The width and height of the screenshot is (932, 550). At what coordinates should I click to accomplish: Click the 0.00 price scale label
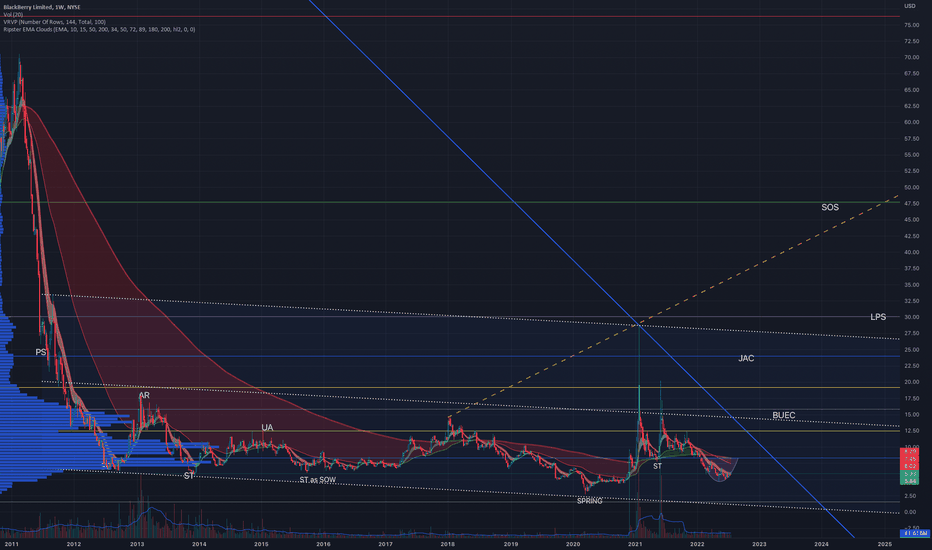[x=911, y=512]
